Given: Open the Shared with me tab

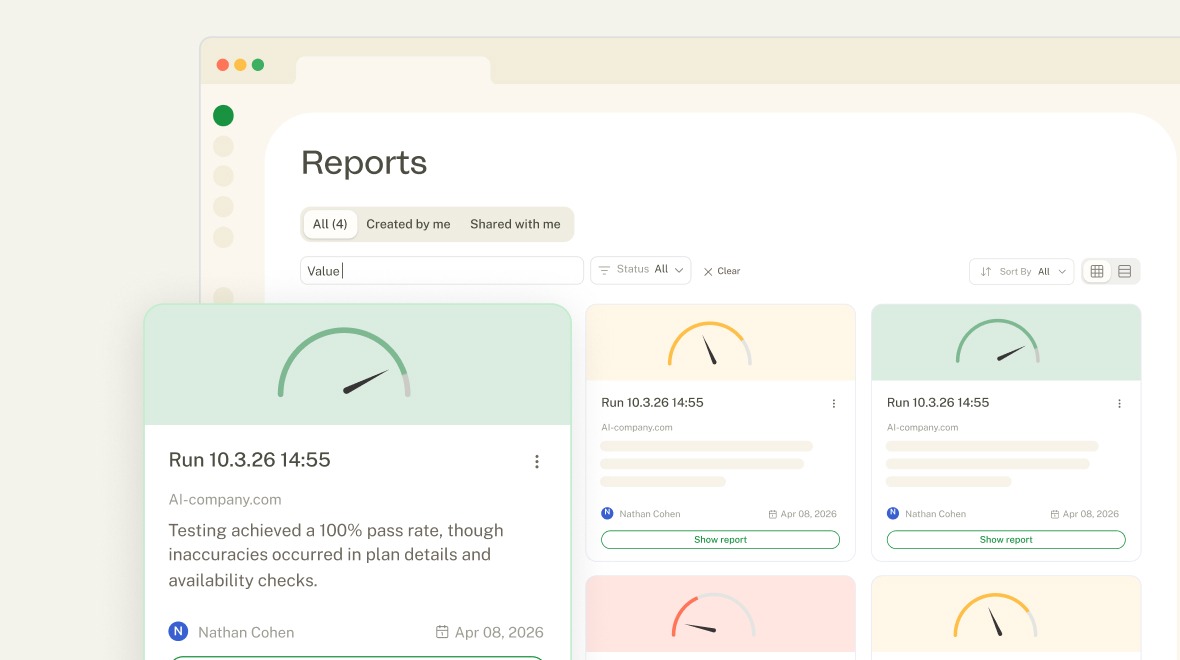Looking at the screenshot, I should pyautogui.click(x=515, y=224).
